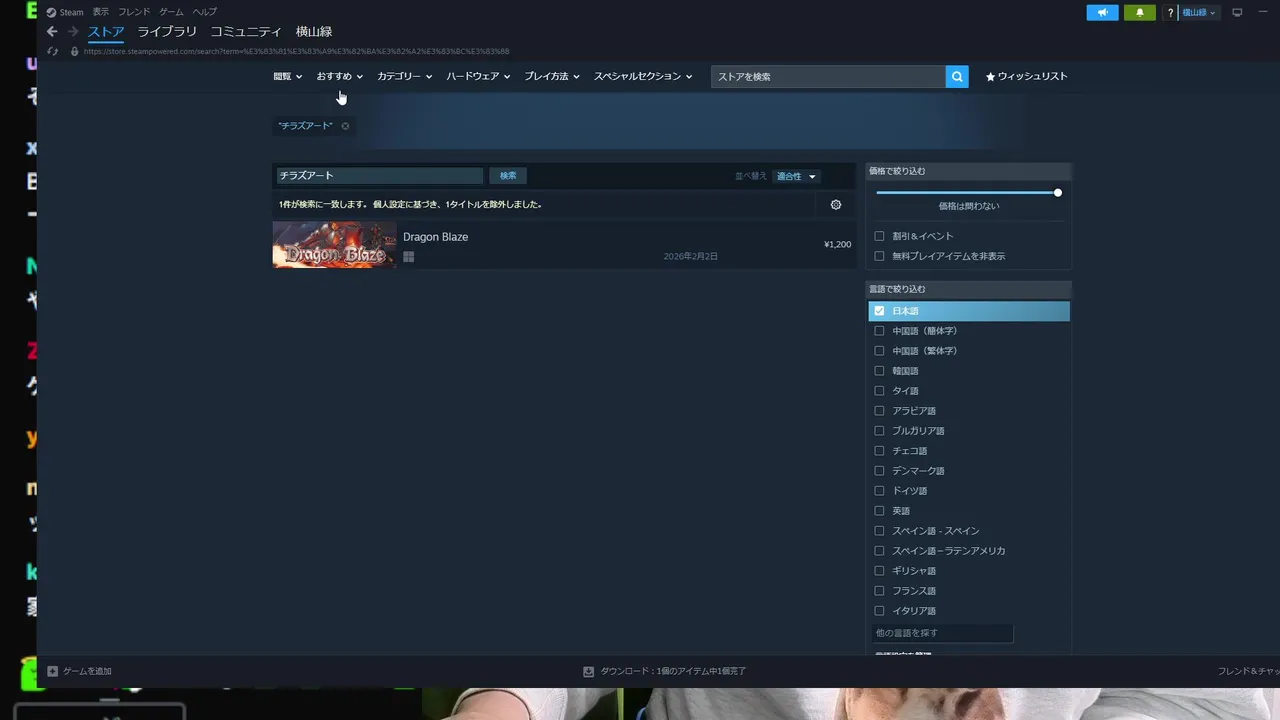The image size is (1280, 720).
Task: Check the アラビア語 language filter
Action: click(x=879, y=411)
